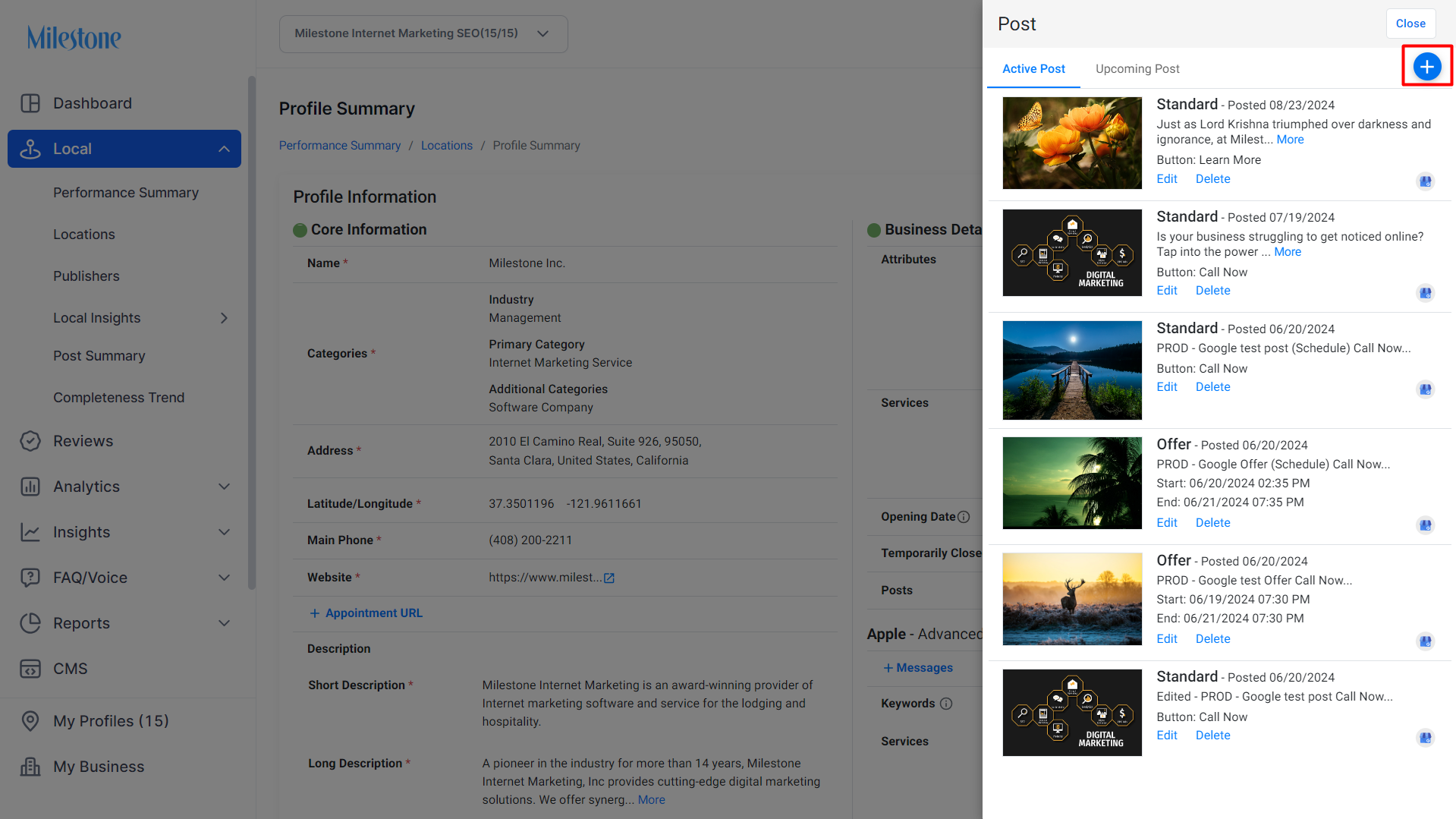Click the Analytics chart icon
Viewport: 1456px width, 819px height.
30,487
